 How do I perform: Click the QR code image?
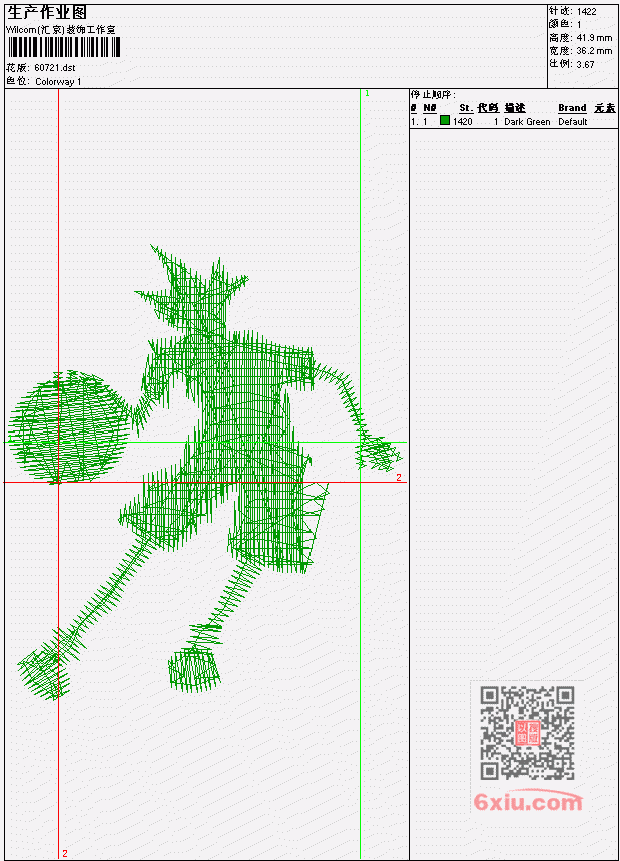528,733
